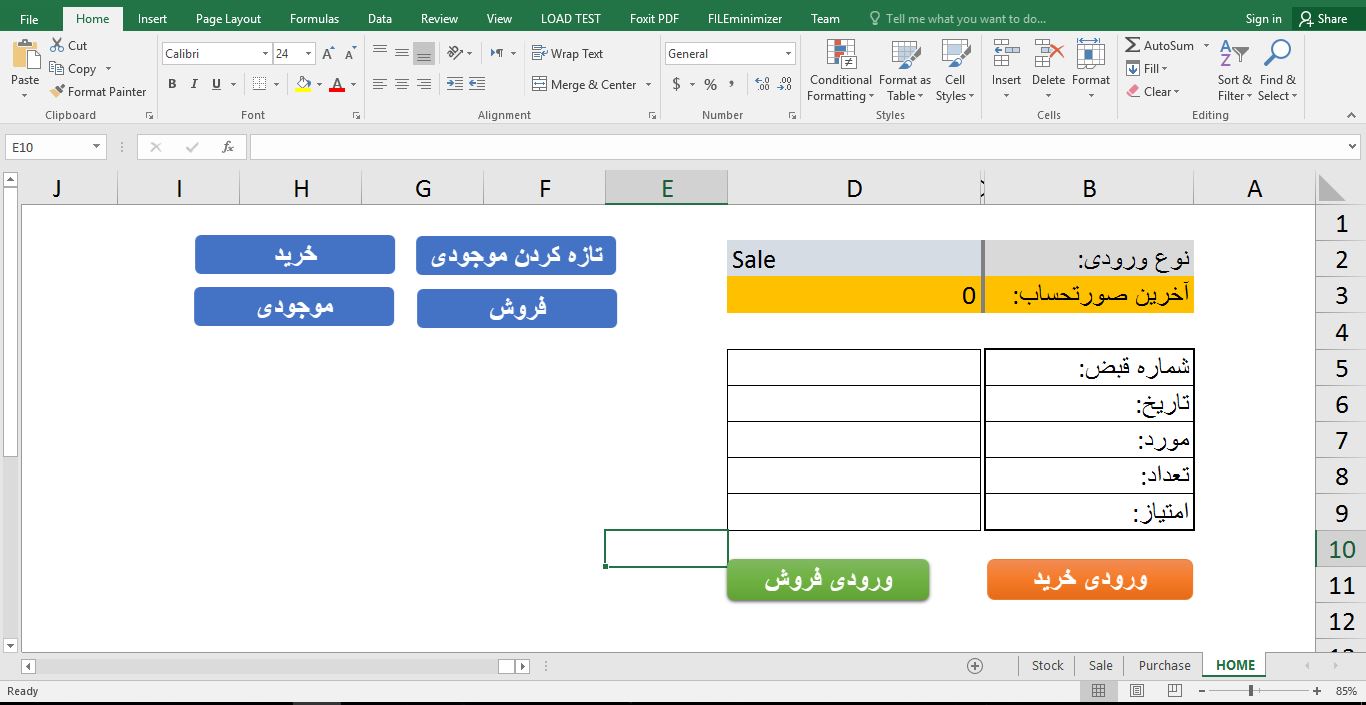
Task: Click the blue فروش button
Action: [x=517, y=308]
